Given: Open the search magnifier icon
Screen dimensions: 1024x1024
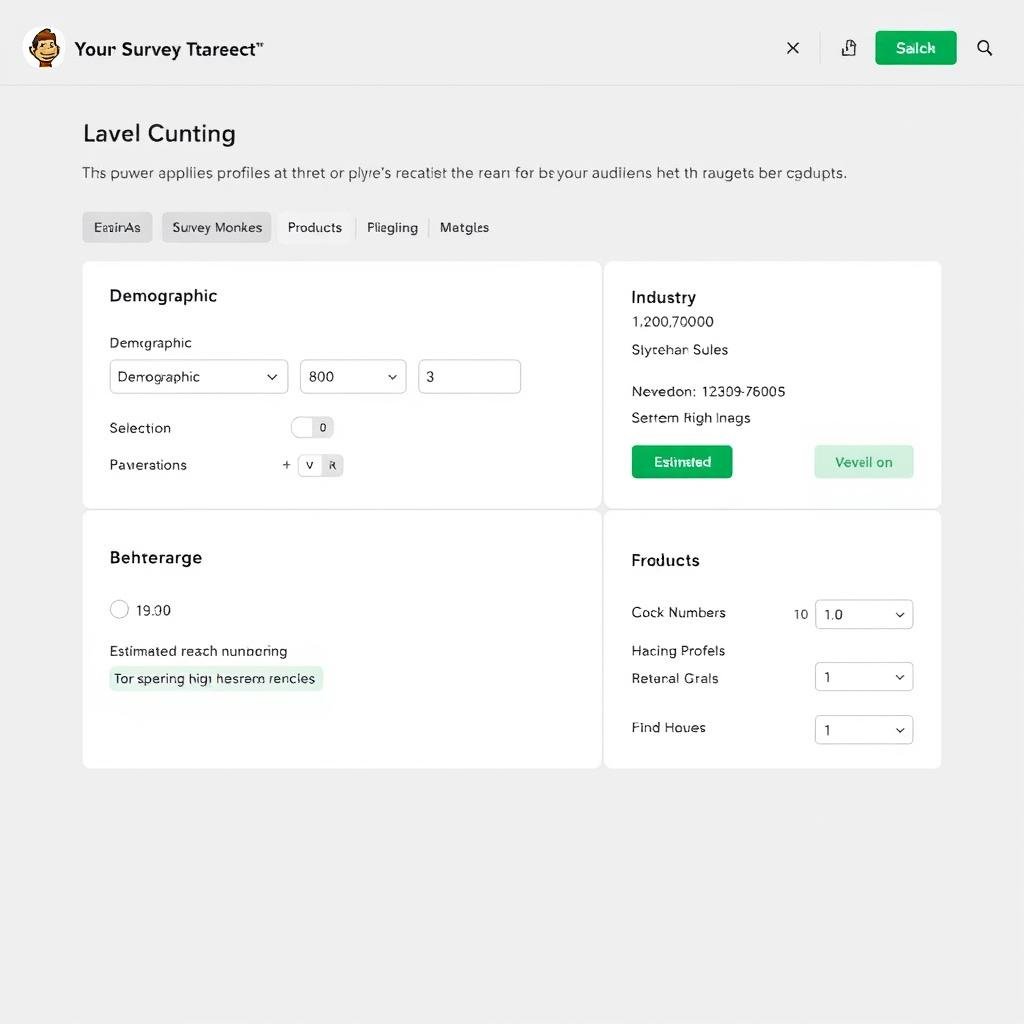Looking at the screenshot, I should (984, 47).
